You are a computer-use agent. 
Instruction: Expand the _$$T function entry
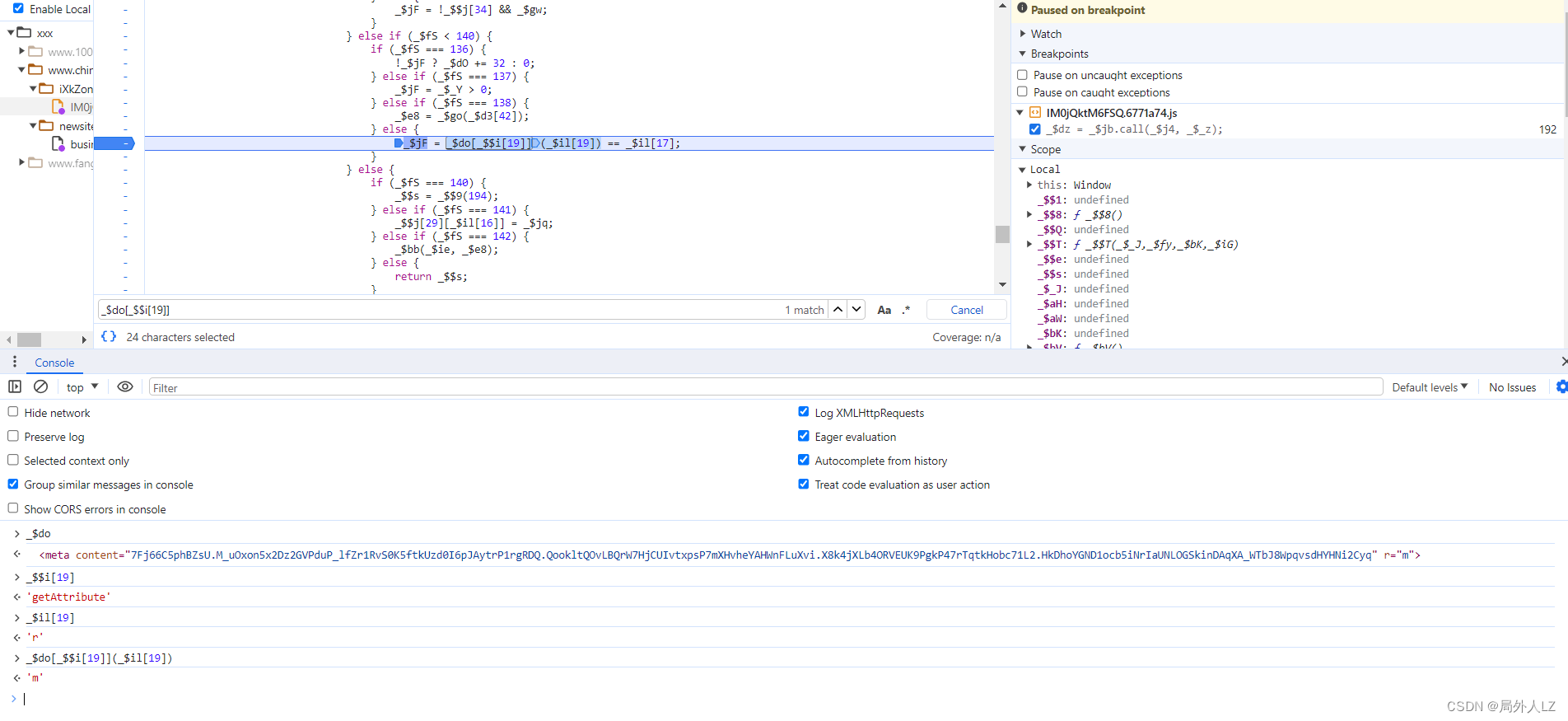coord(1029,244)
